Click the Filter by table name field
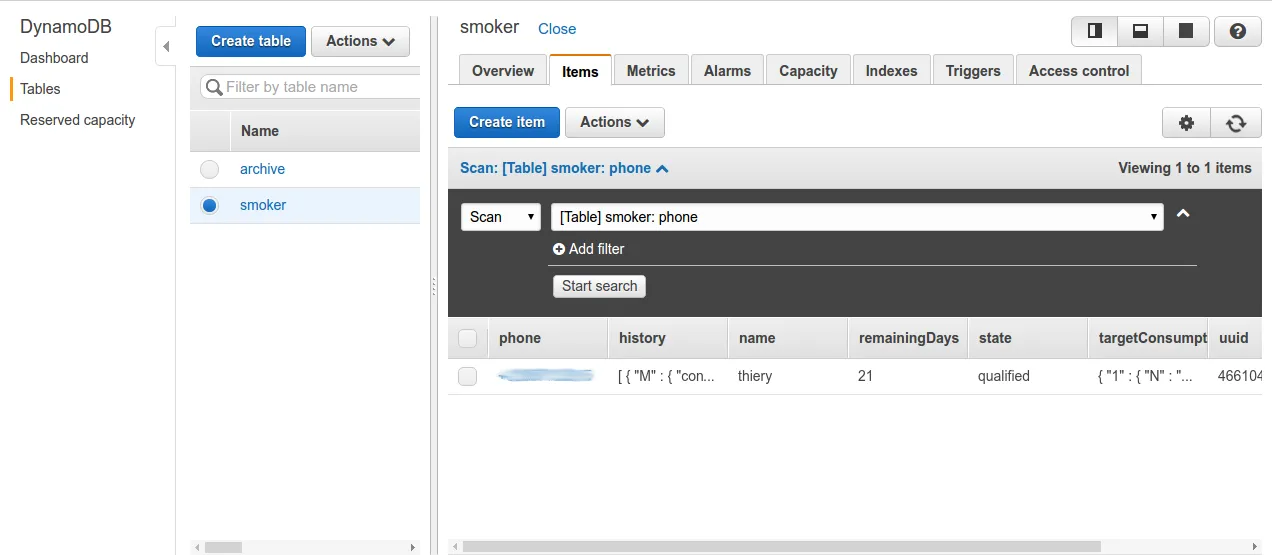1272x555 pixels. (310, 87)
